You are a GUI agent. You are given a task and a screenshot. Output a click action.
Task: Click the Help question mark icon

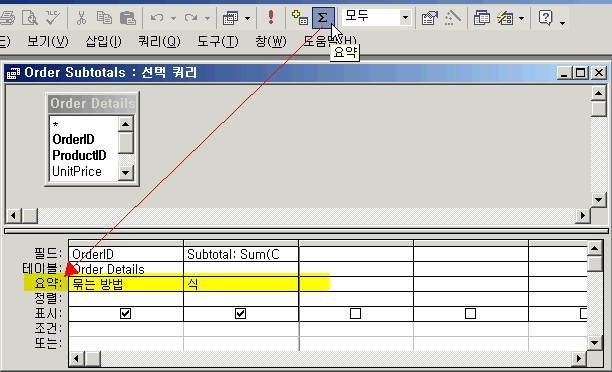click(x=545, y=18)
